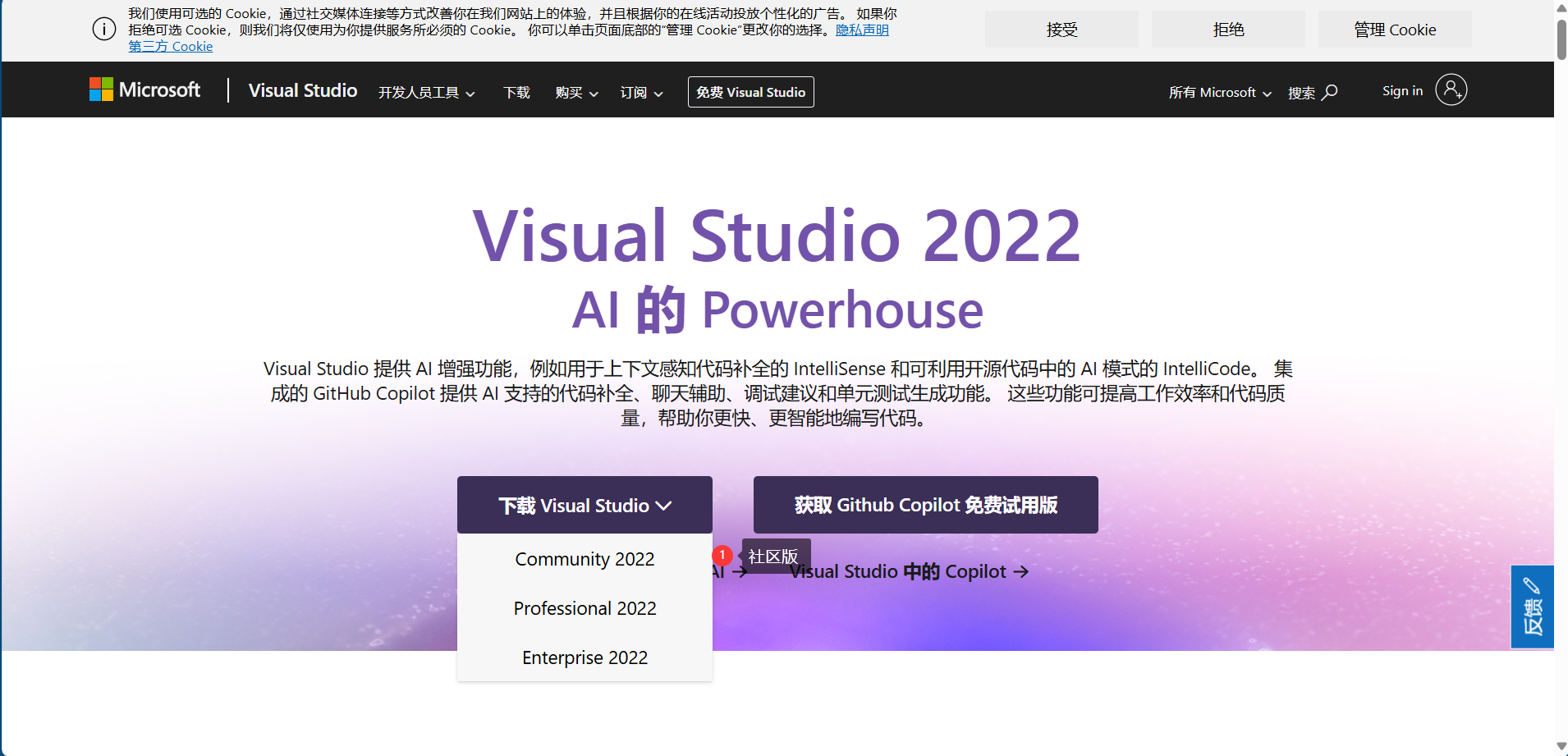Screen dimensions: 1568x756
Task: Click the Microsoft logo
Action: pos(144,89)
